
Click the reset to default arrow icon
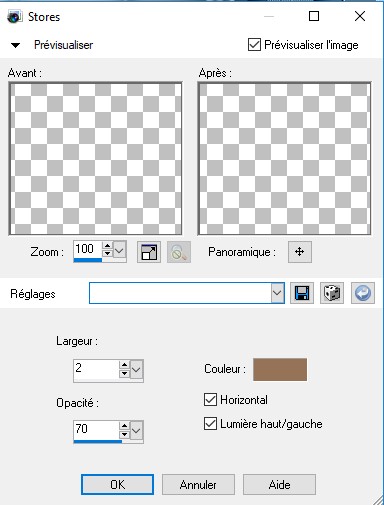pyautogui.click(x=363, y=293)
